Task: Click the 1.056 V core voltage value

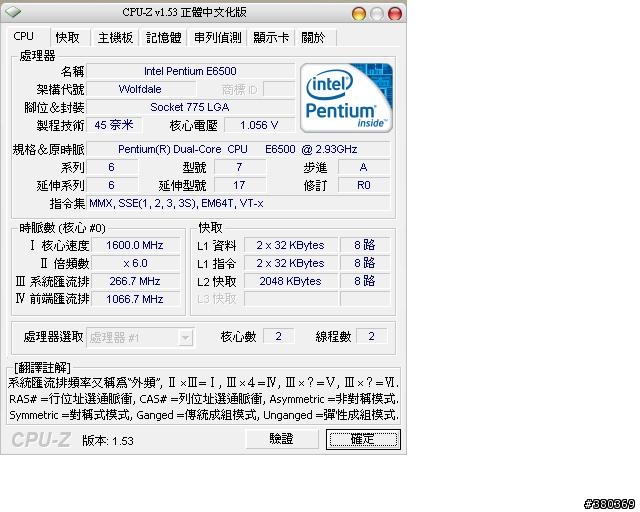Action: click(260, 125)
